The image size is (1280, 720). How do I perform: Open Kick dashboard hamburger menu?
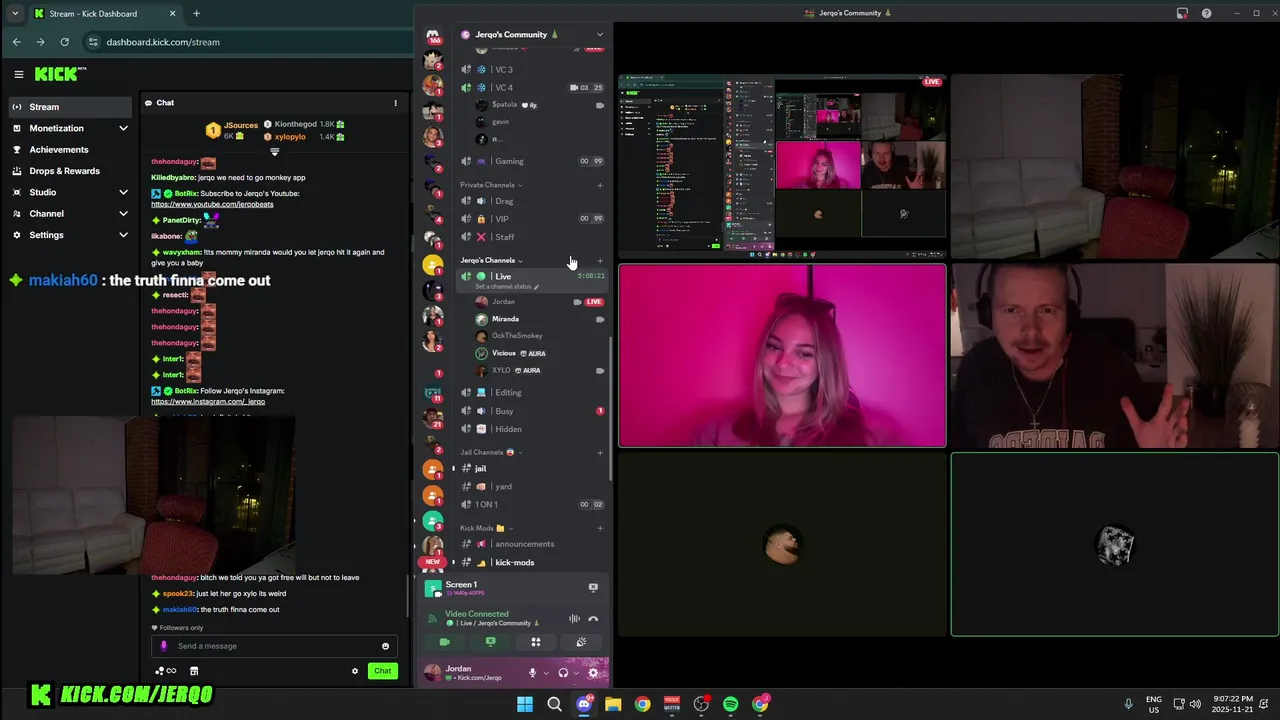[18, 74]
